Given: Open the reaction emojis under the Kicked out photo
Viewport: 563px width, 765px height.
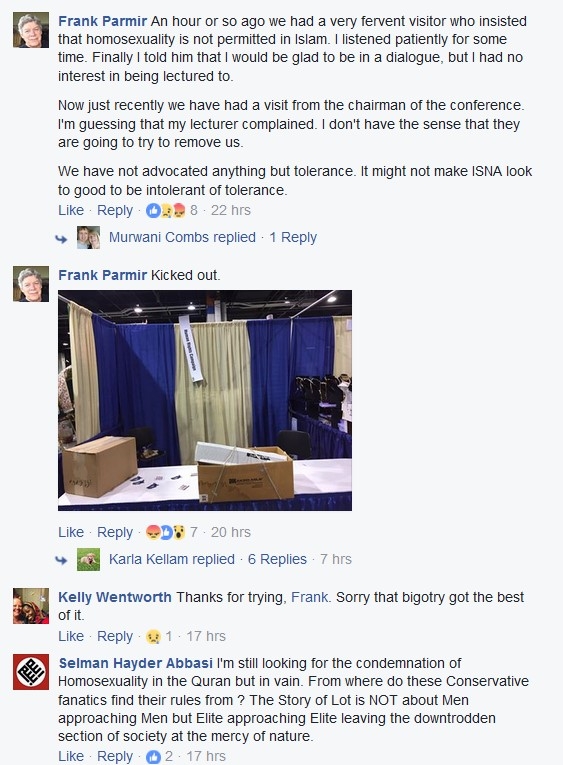Looking at the screenshot, I should point(166,532).
